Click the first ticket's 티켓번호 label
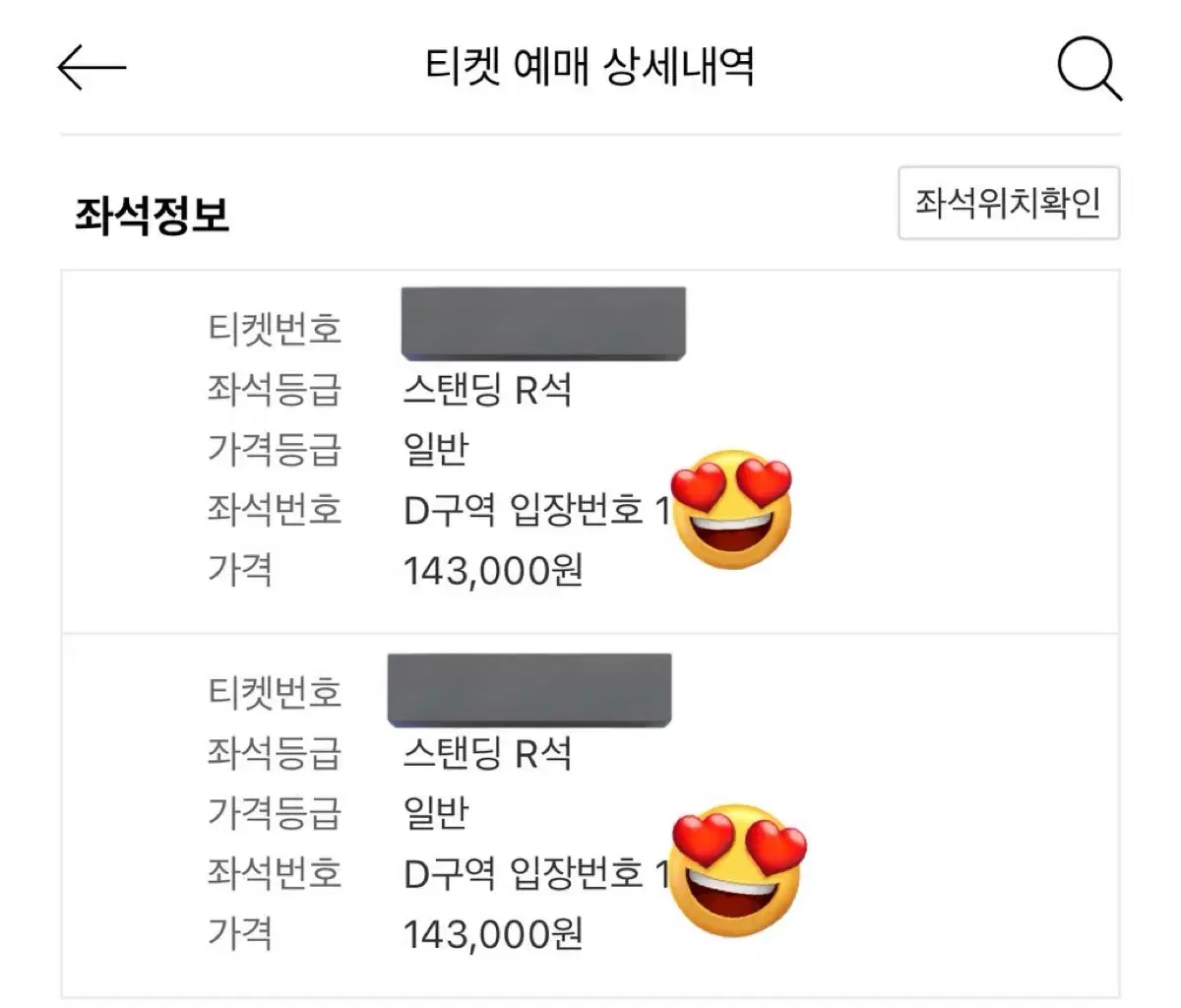This screenshot has width=1181, height=1008. coord(274,328)
